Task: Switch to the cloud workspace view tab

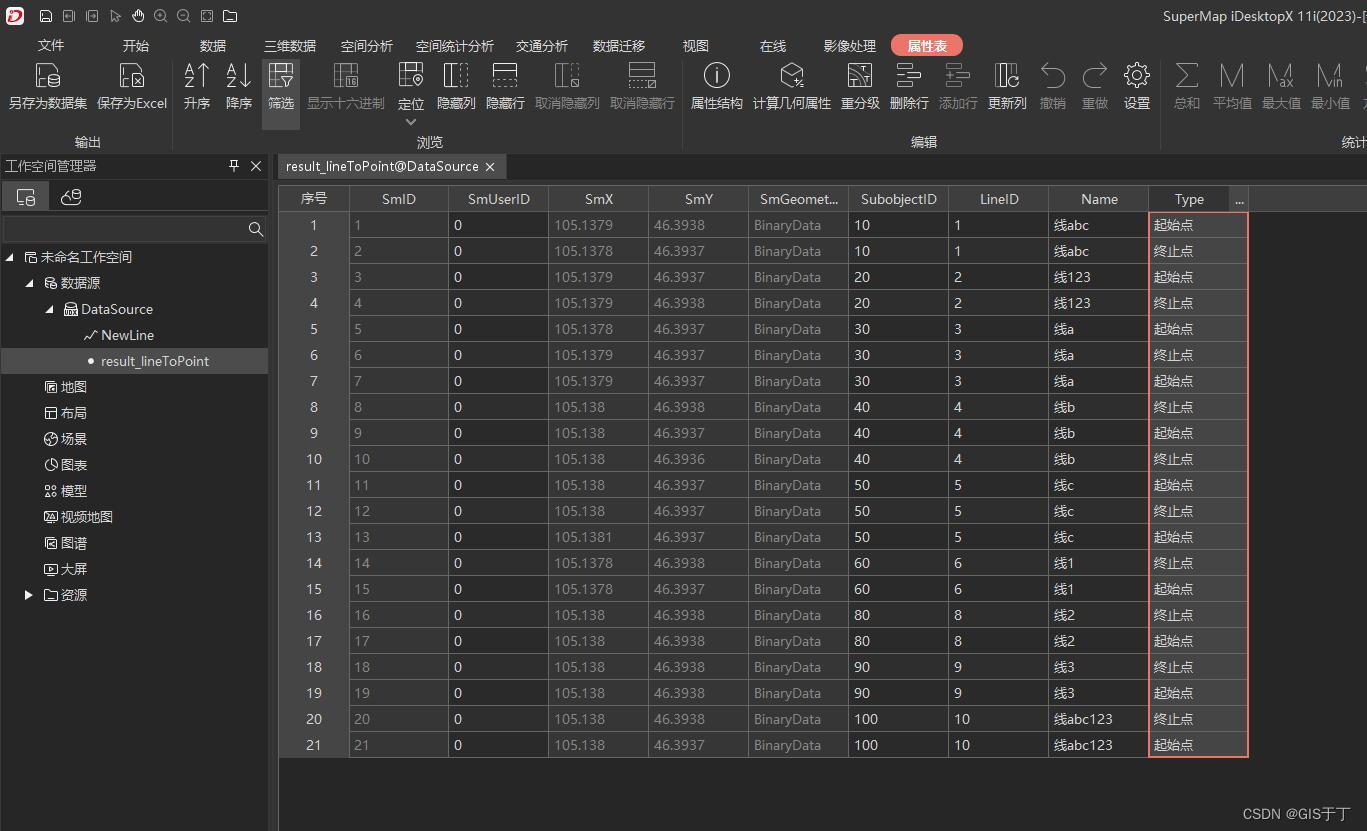Action: click(x=71, y=197)
